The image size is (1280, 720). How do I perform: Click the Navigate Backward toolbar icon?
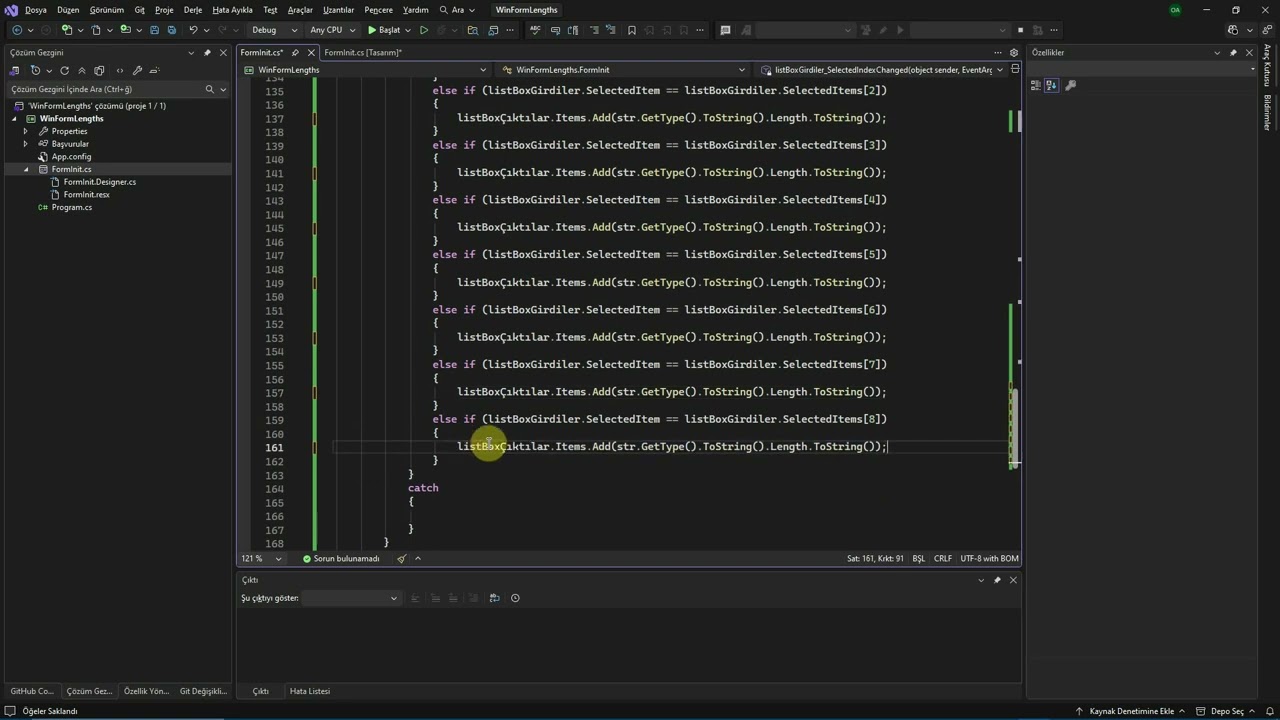(x=17, y=30)
